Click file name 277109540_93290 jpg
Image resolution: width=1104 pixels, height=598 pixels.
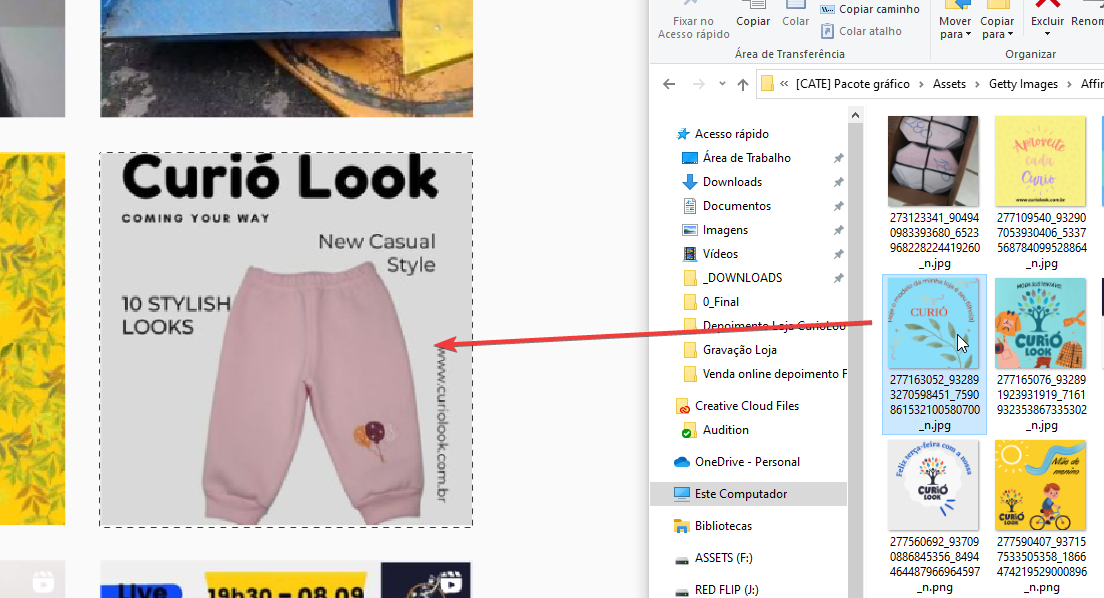(x=1041, y=240)
